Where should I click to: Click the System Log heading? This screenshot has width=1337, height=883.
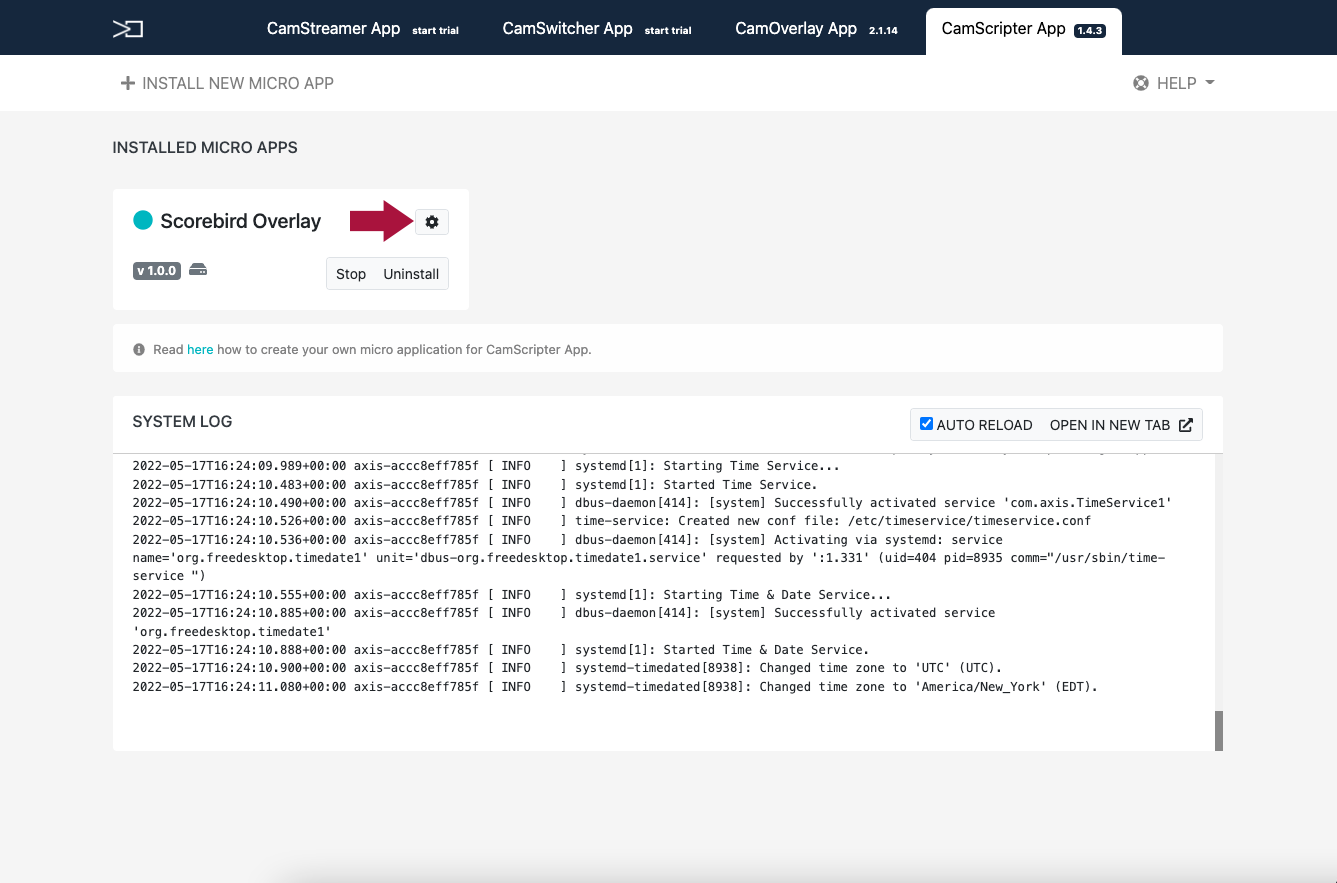click(x=182, y=422)
